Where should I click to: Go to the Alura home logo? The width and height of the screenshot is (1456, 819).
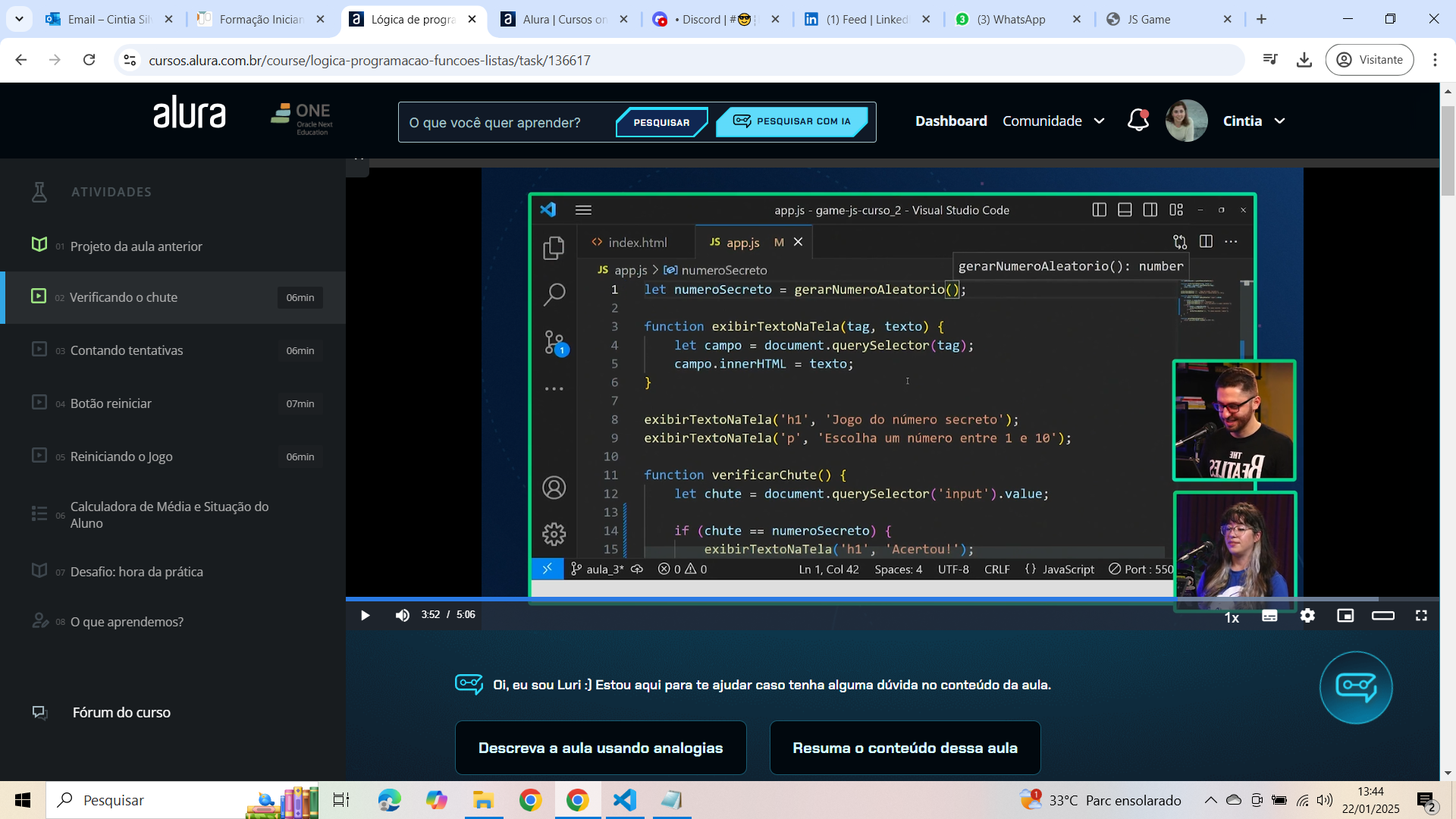pos(190,112)
